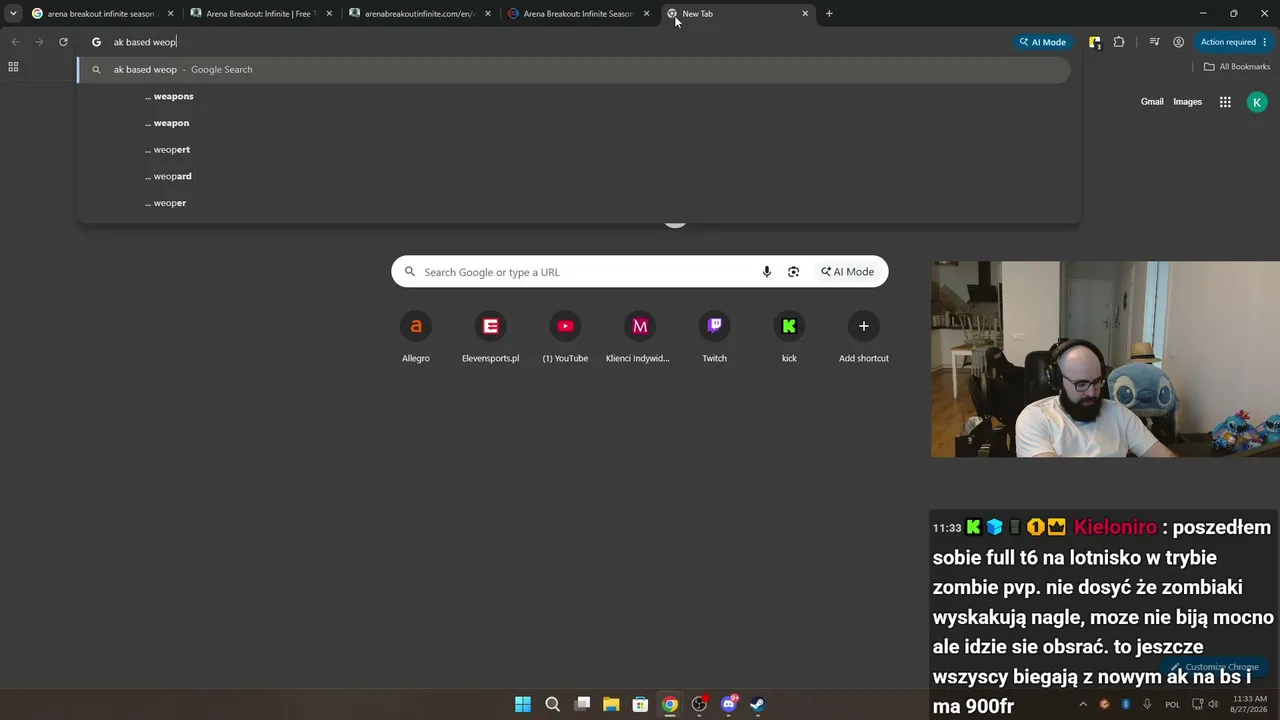
Task: Open Steam from the taskbar
Action: coord(758,704)
